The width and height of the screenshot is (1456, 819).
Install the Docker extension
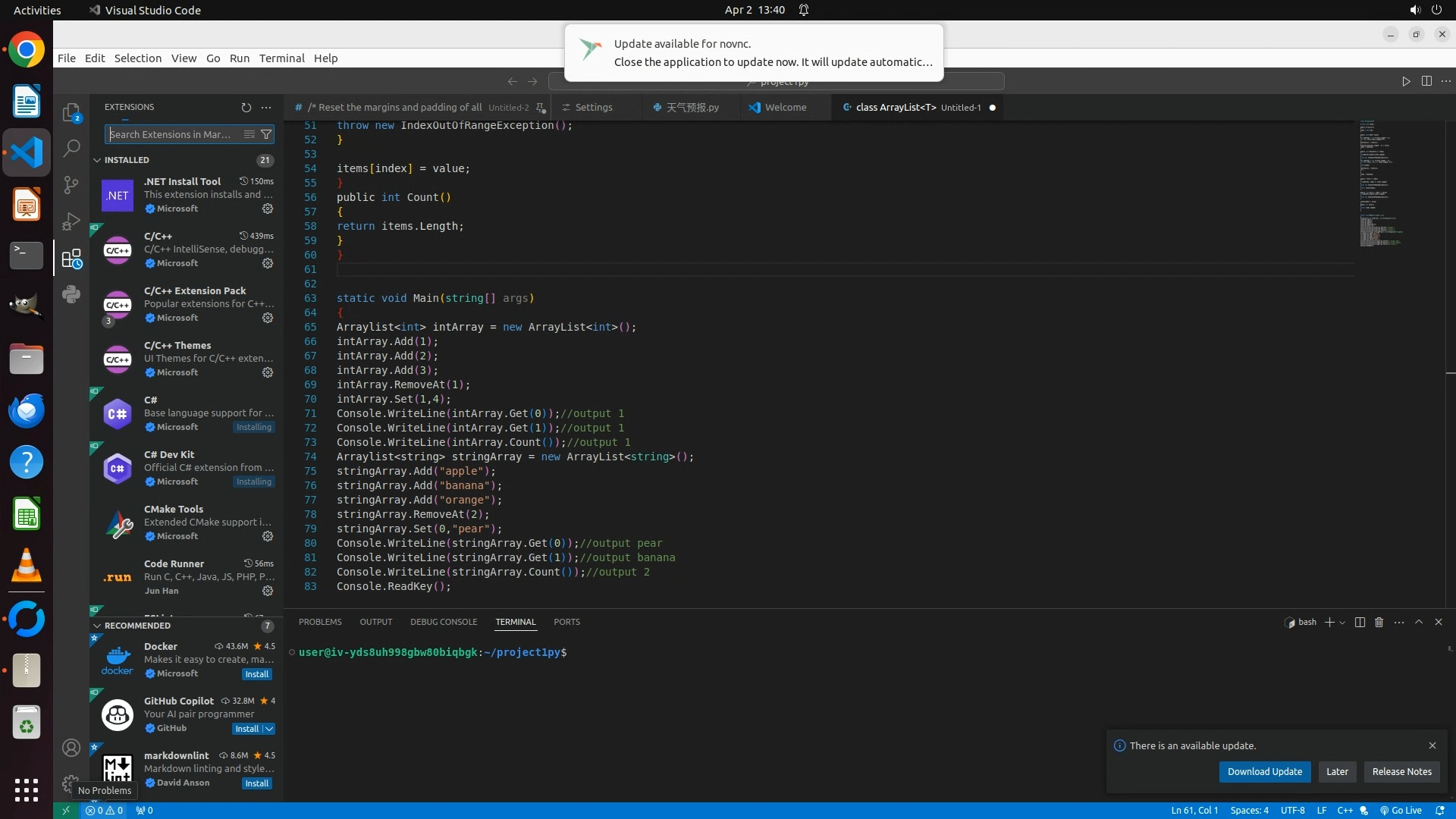[256, 674]
